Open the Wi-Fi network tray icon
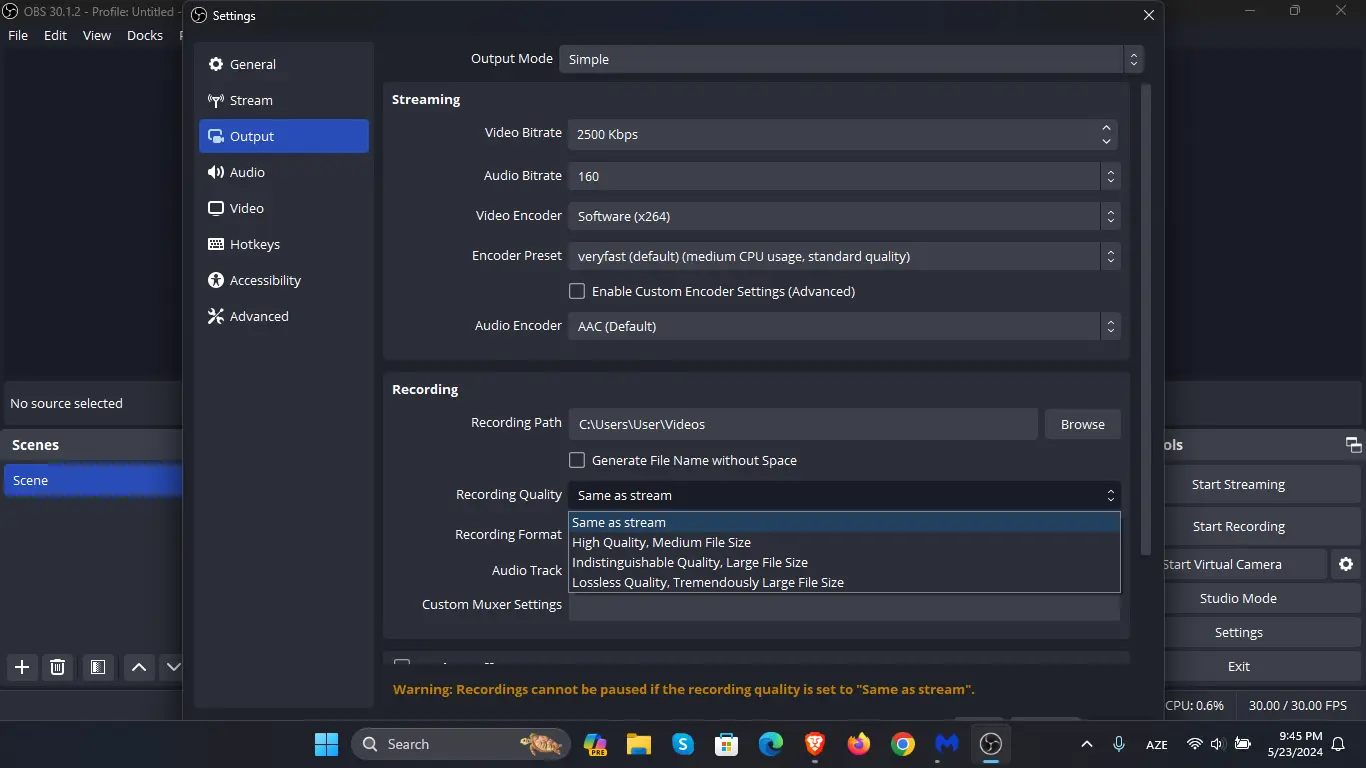Viewport: 1366px width, 768px height. click(1194, 744)
